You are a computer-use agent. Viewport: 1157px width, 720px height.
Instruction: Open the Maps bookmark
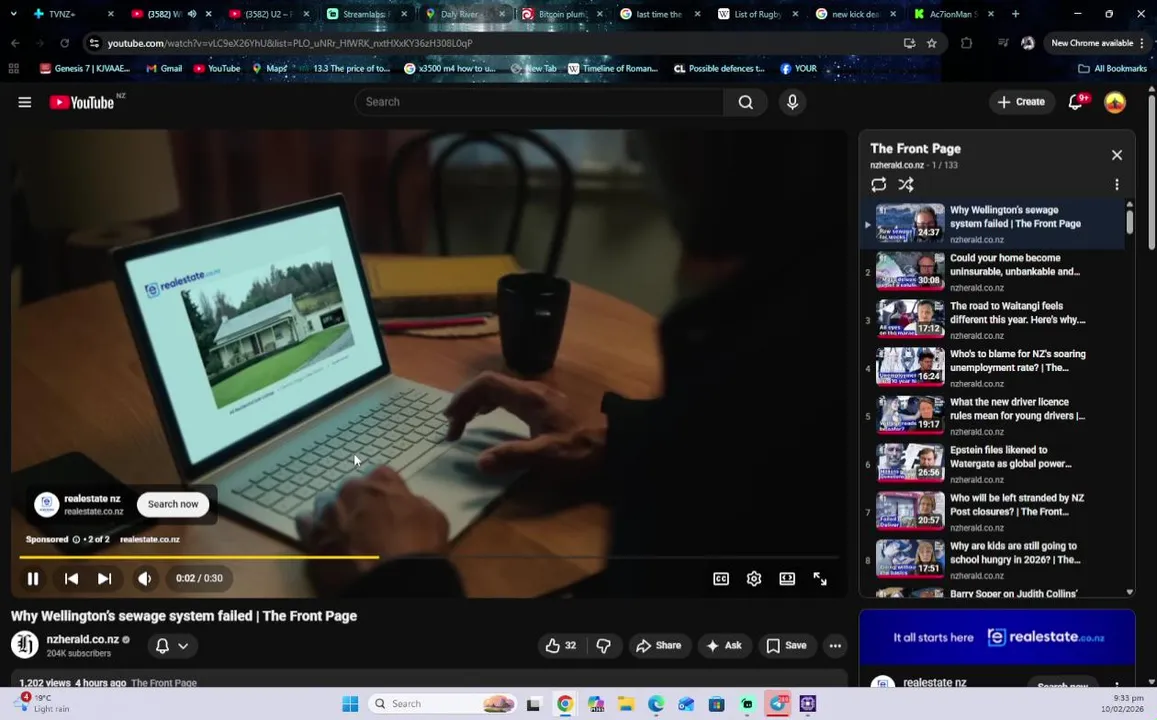269,69
